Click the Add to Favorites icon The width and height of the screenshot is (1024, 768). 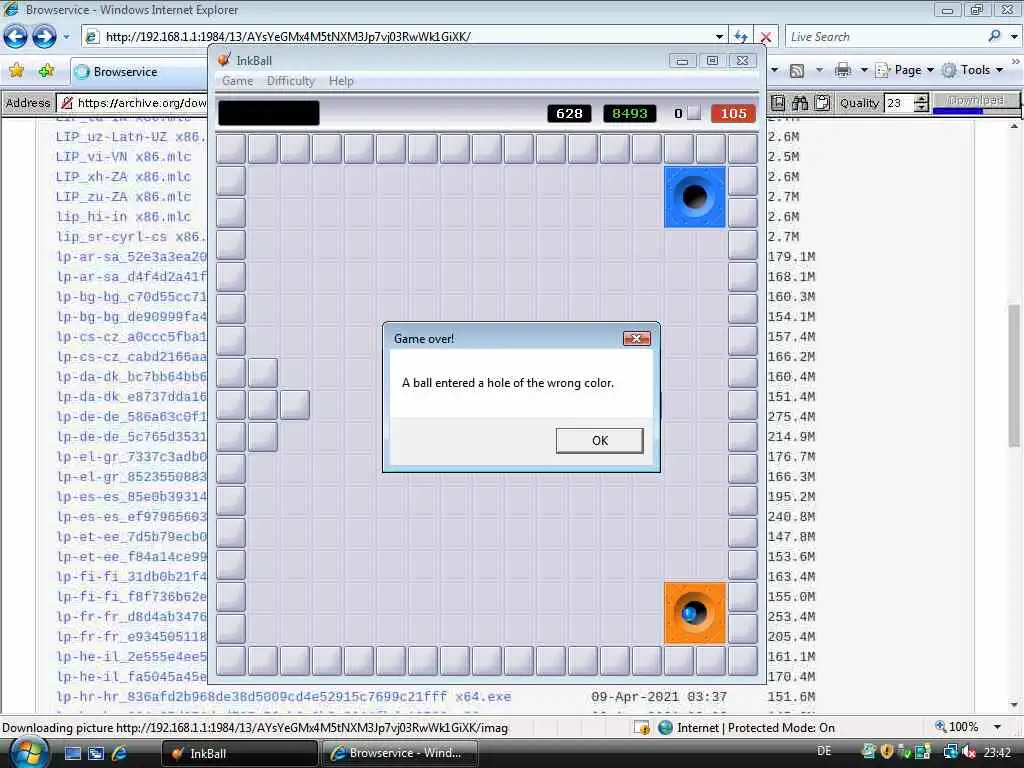coord(46,71)
